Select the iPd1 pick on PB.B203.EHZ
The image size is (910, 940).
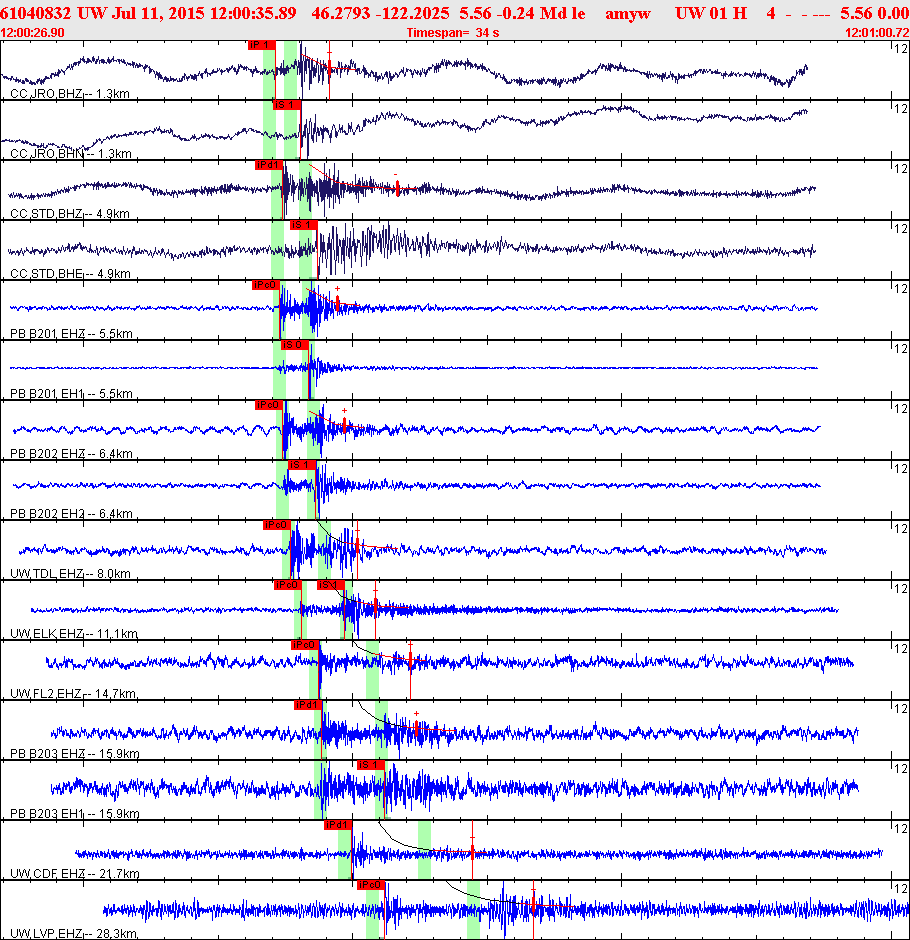coord(308,704)
